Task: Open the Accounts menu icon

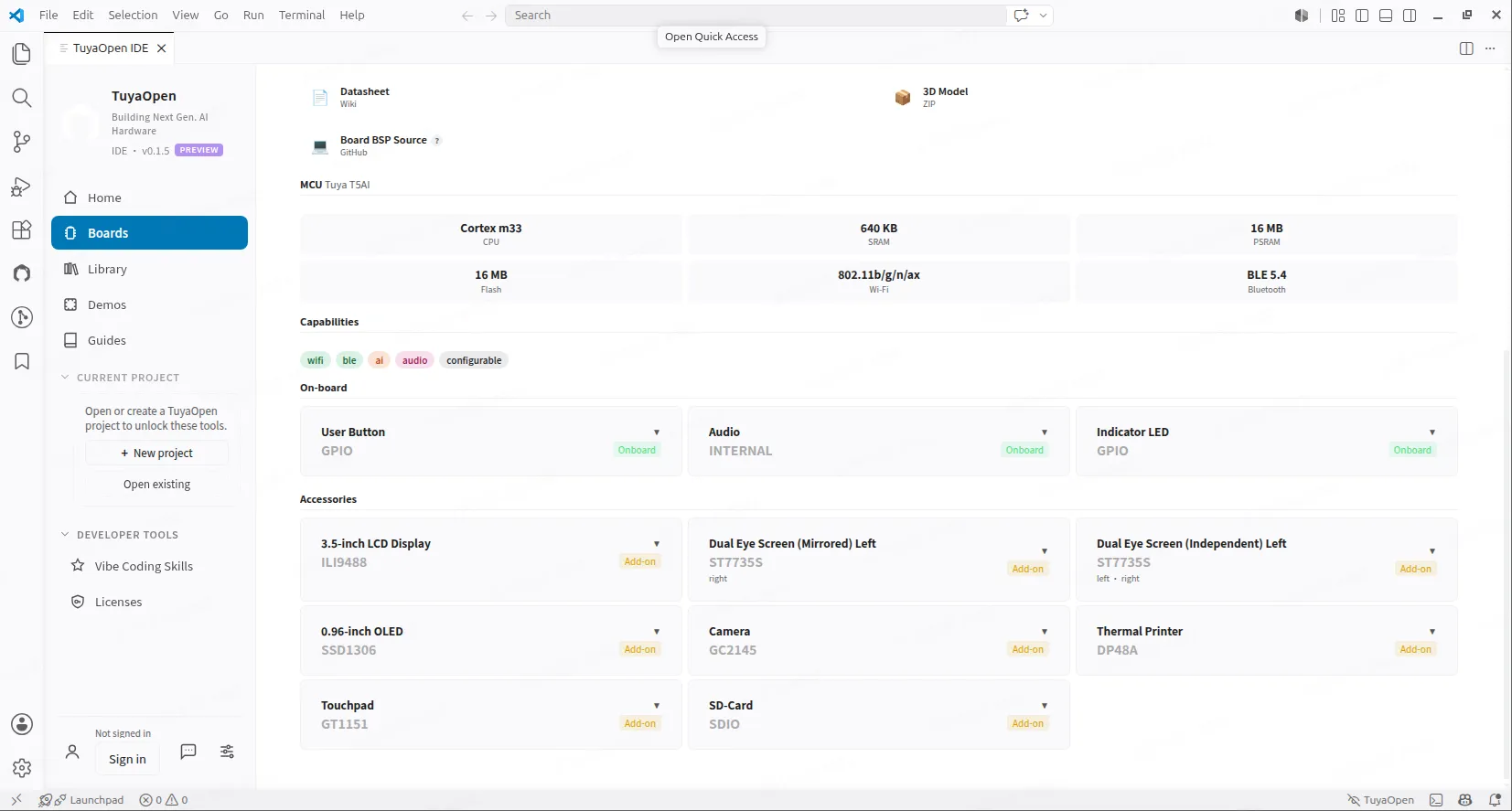Action: [x=22, y=724]
